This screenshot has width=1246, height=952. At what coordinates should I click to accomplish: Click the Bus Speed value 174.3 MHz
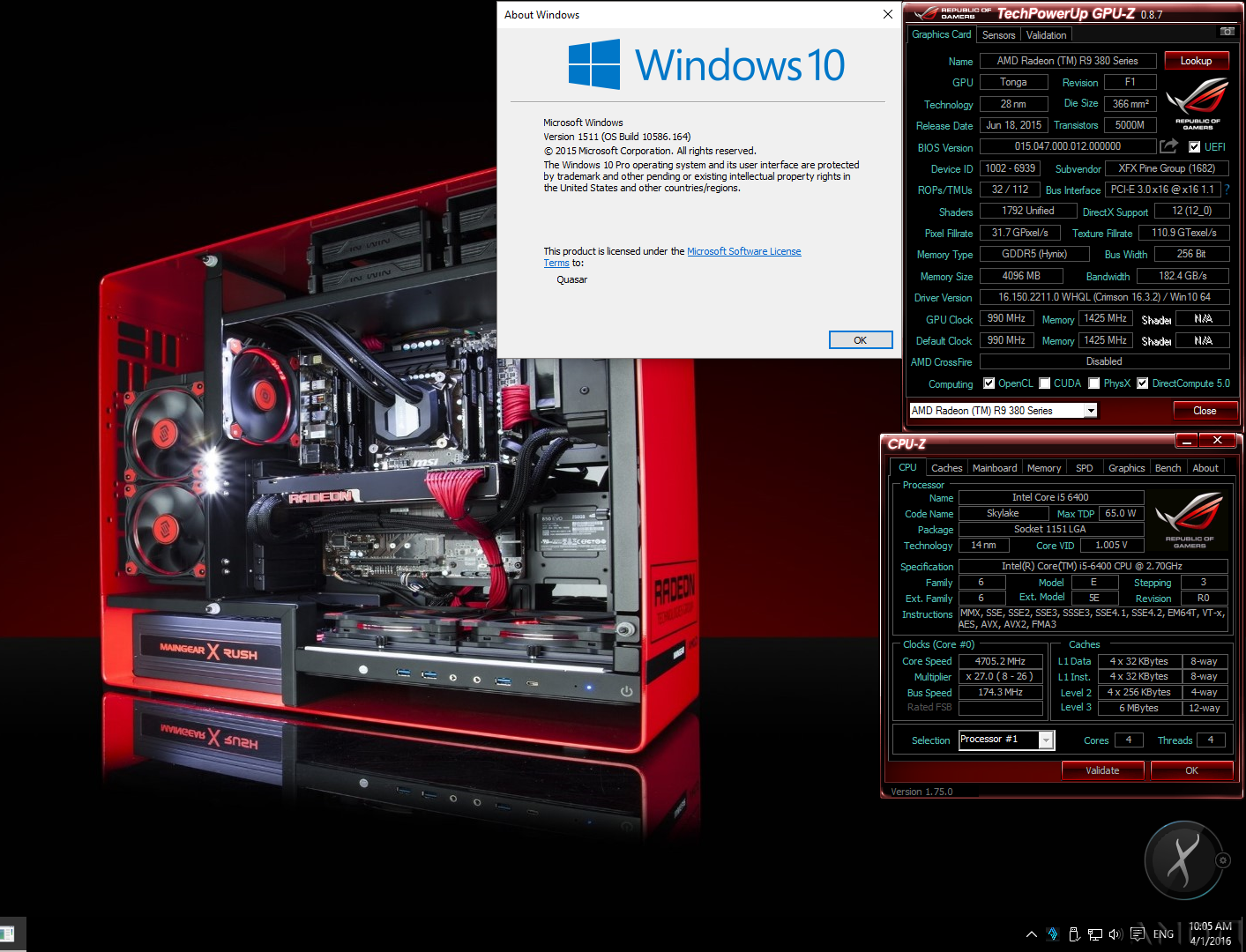(1000, 693)
